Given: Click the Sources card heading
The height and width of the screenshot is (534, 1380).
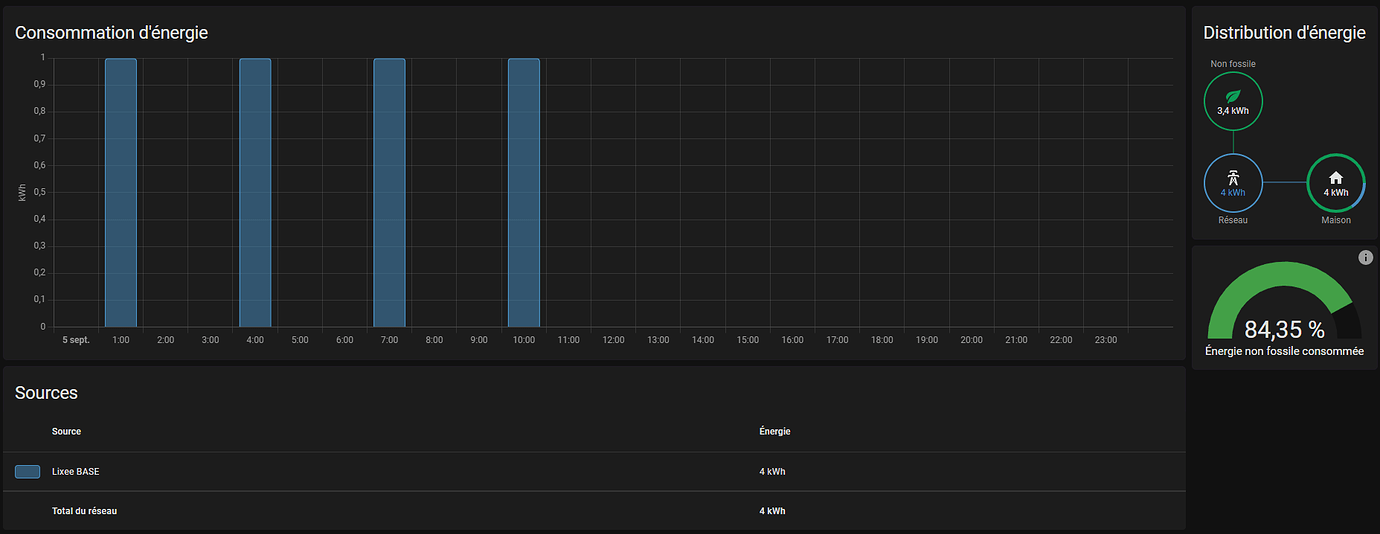Looking at the screenshot, I should point(46,393).
